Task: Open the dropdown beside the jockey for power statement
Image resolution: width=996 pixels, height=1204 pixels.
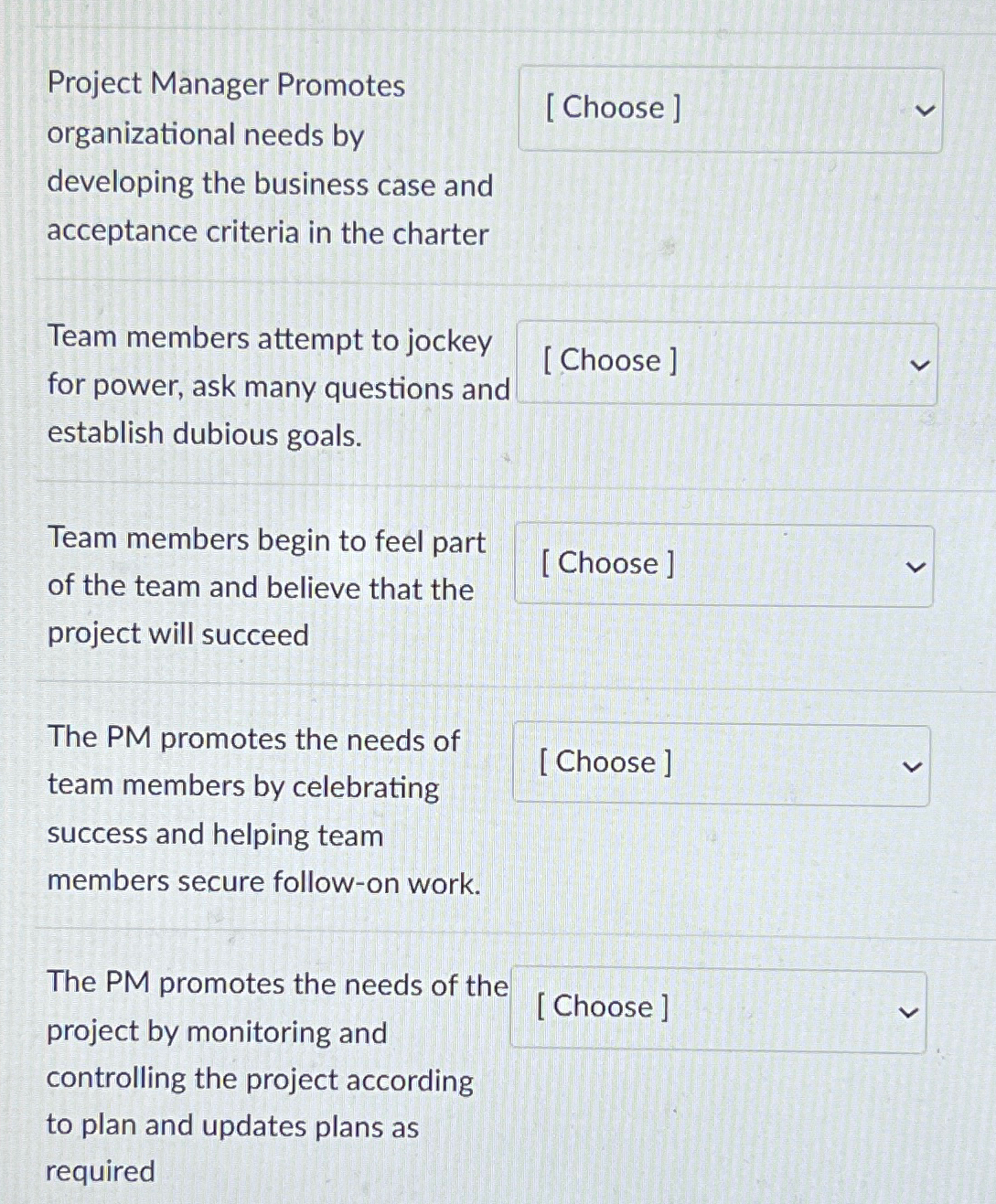Action: click(725, 362)
